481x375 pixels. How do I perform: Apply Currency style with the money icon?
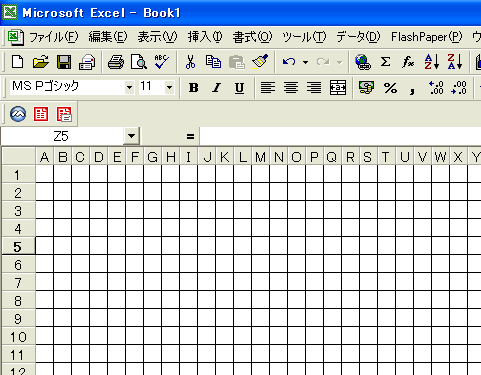pyautogui.click(x=366, y=88)
